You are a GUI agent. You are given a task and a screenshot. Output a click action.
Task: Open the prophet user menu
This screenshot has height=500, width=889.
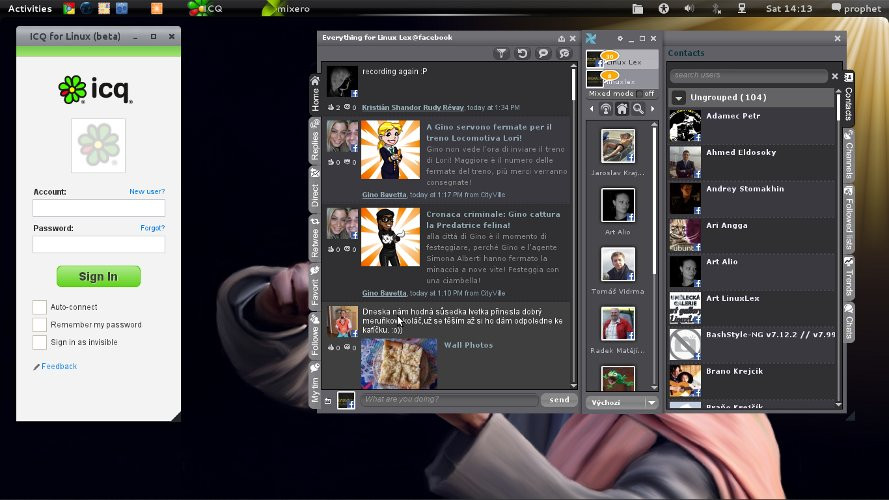tap(856, 9)
